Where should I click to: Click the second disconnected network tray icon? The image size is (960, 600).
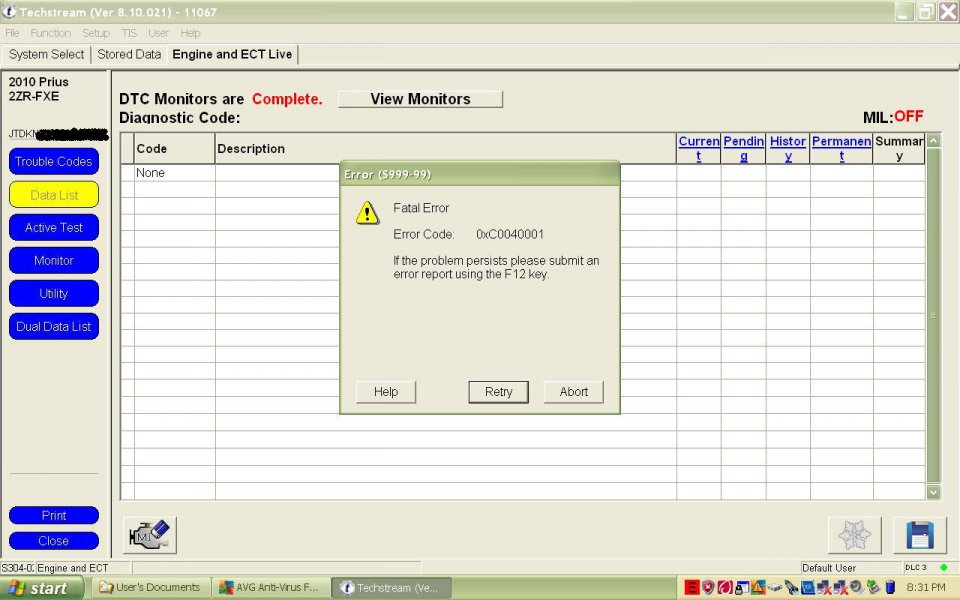(x=841, y=588)
